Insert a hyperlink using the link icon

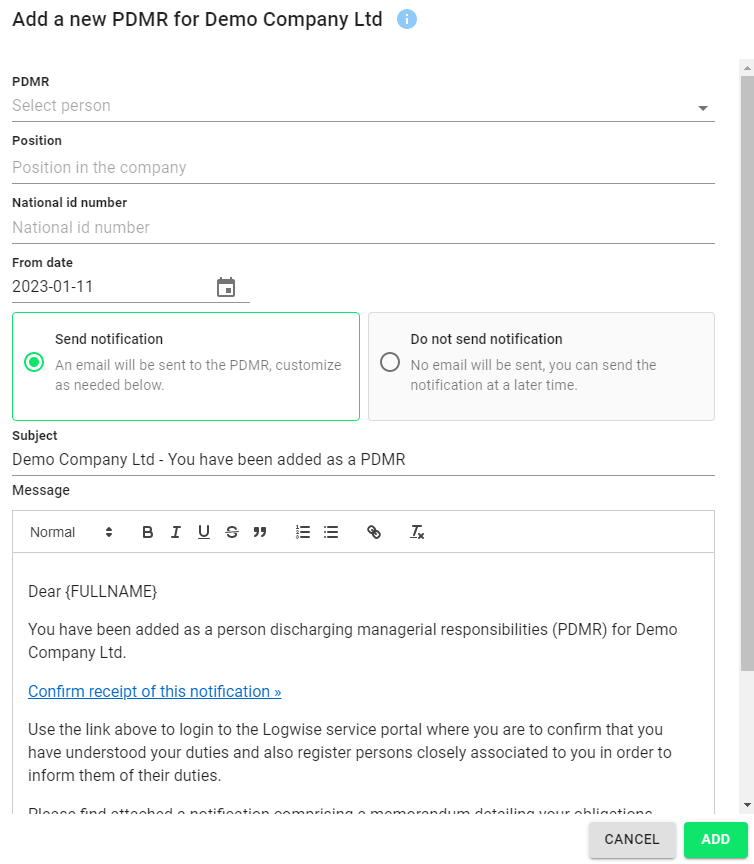(374, 532)
